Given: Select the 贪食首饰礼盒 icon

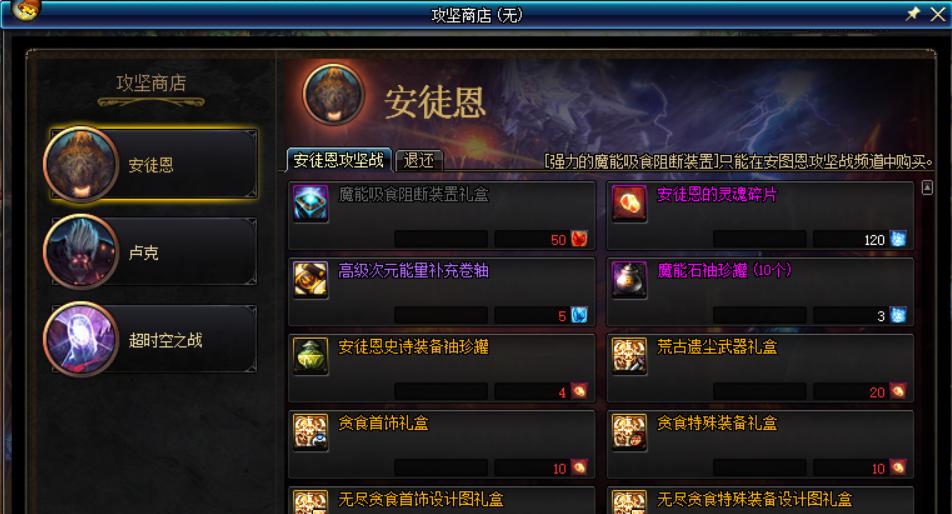Looking at the screenshot, I should [310, 433].
